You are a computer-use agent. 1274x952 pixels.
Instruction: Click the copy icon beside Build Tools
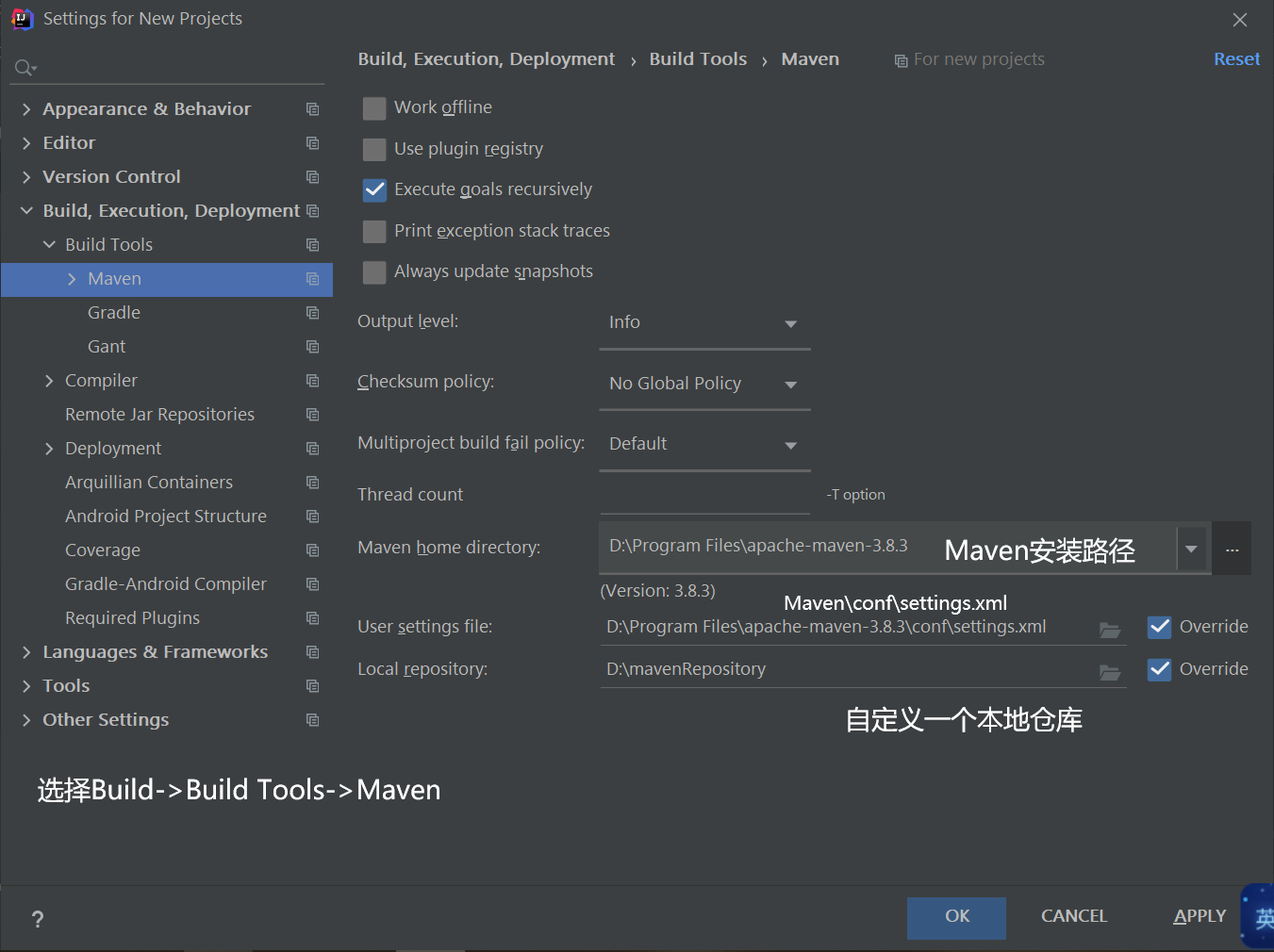coord(312,245)
